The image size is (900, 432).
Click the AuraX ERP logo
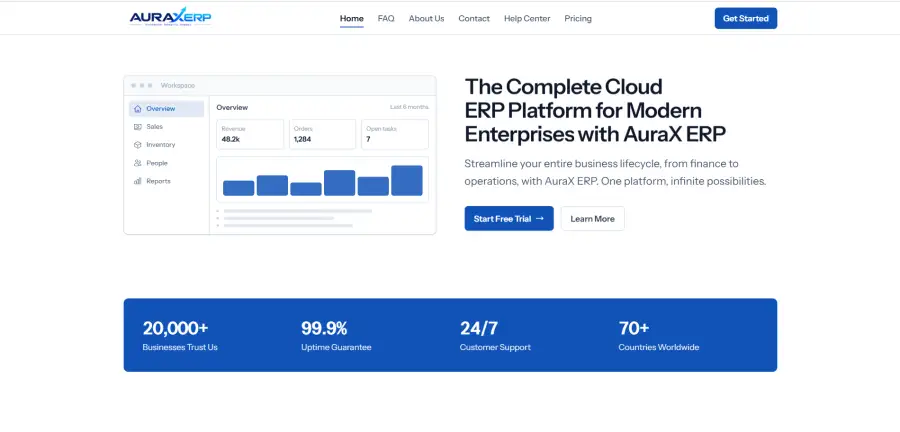coord(170,17)
